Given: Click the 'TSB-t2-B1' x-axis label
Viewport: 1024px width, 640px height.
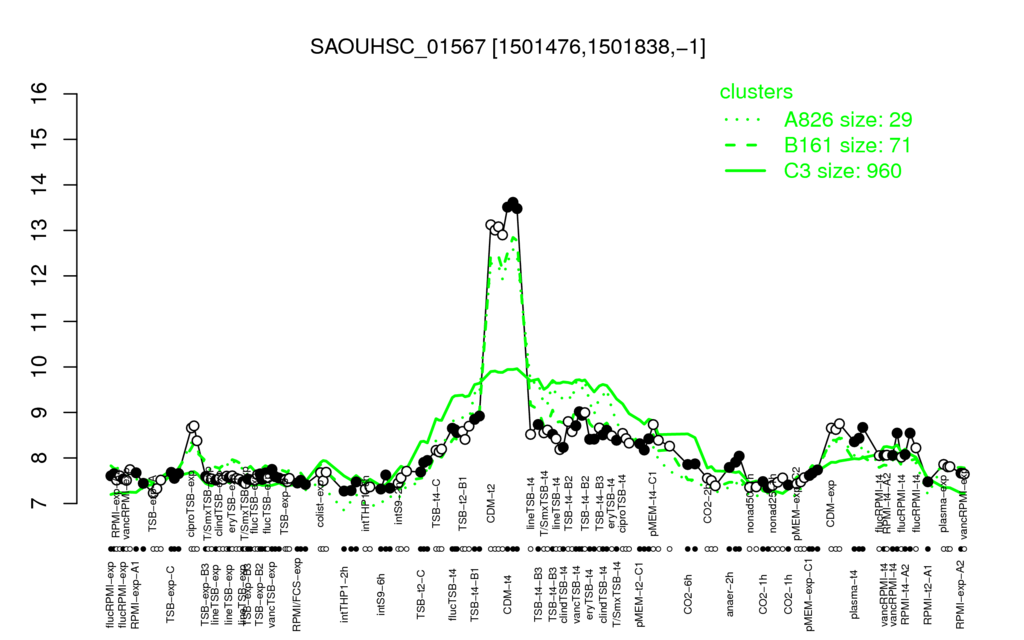Looking at the screenshot, I should coord(463,502).
